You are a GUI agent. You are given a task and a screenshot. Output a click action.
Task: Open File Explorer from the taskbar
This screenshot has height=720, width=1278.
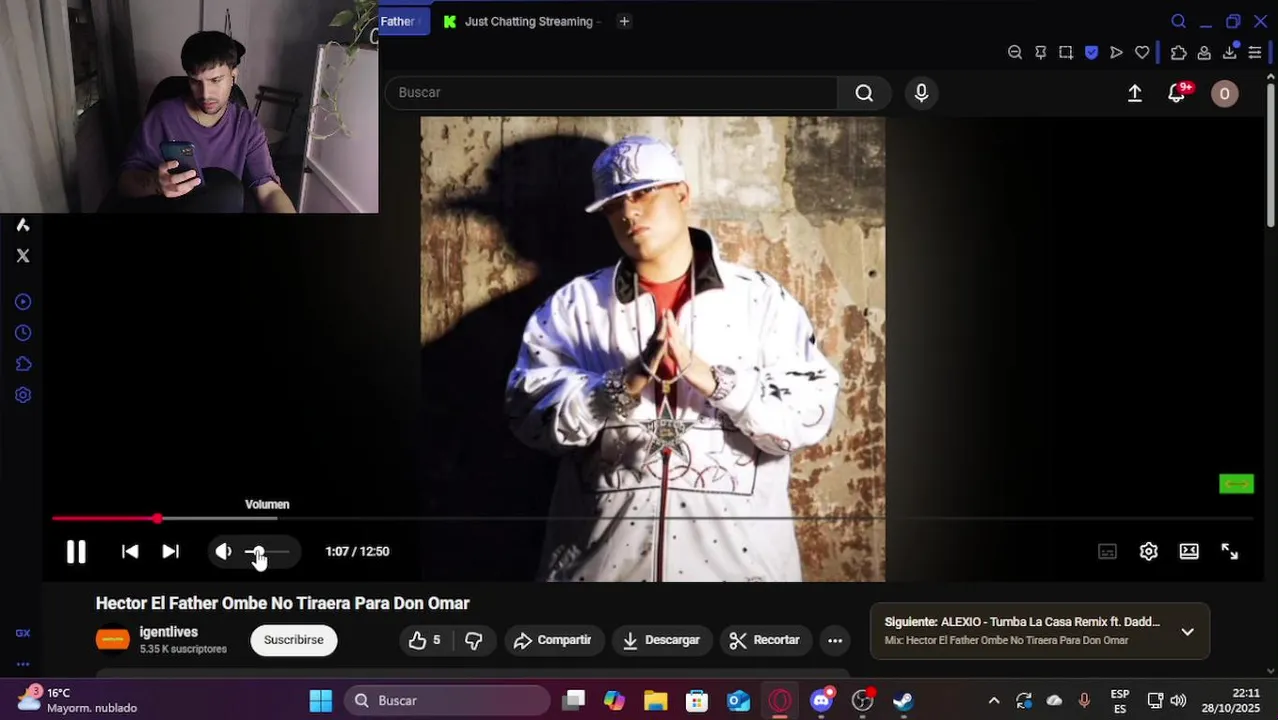(655, 701)
